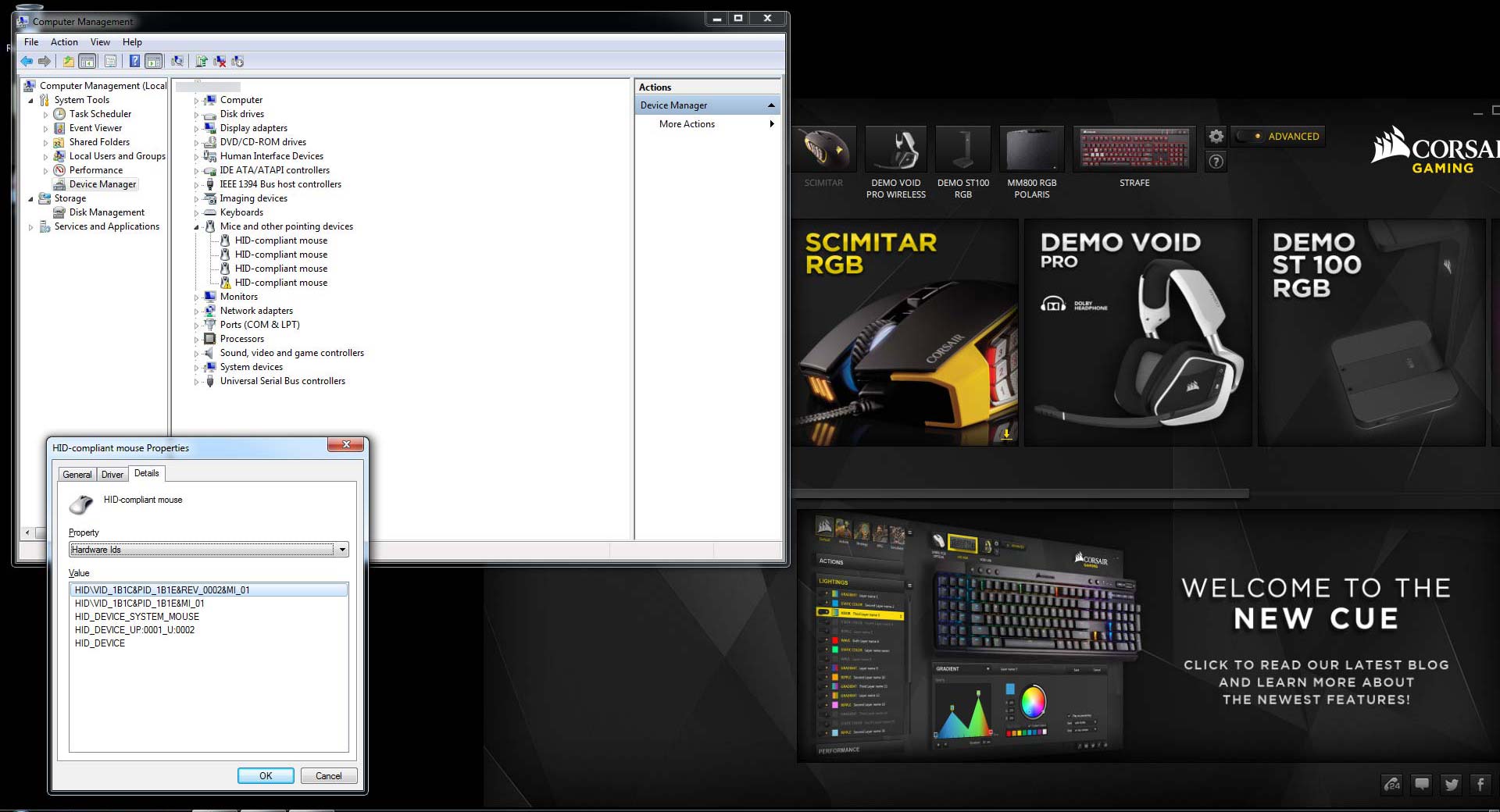Open the Action menu
Image resolution: width=1500 pixels, height=812 pixels.
coord(64,42)
